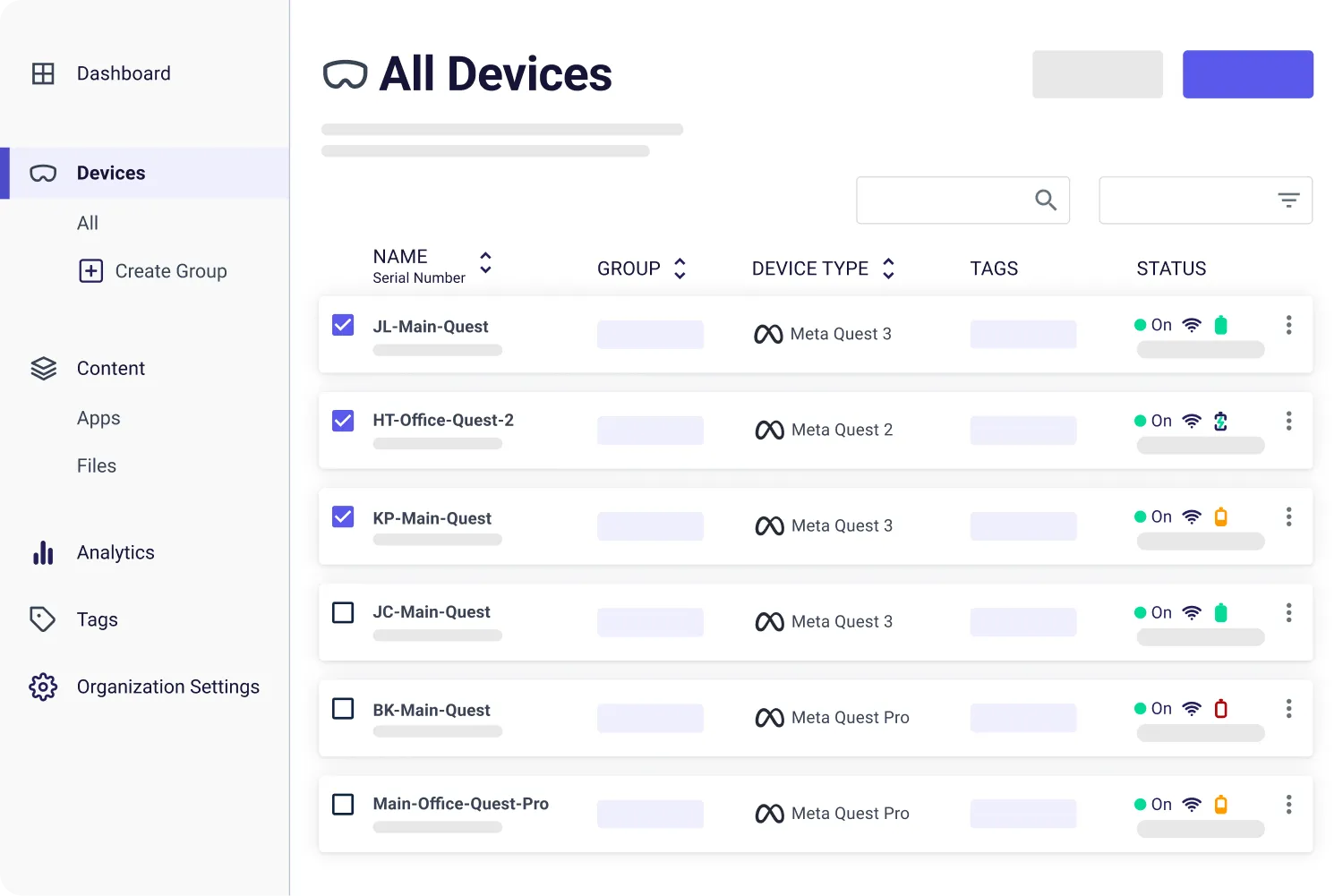The width and height of the screenshot is (1343, 896).
Task: Open the Apps section
Action: (98, 417)
